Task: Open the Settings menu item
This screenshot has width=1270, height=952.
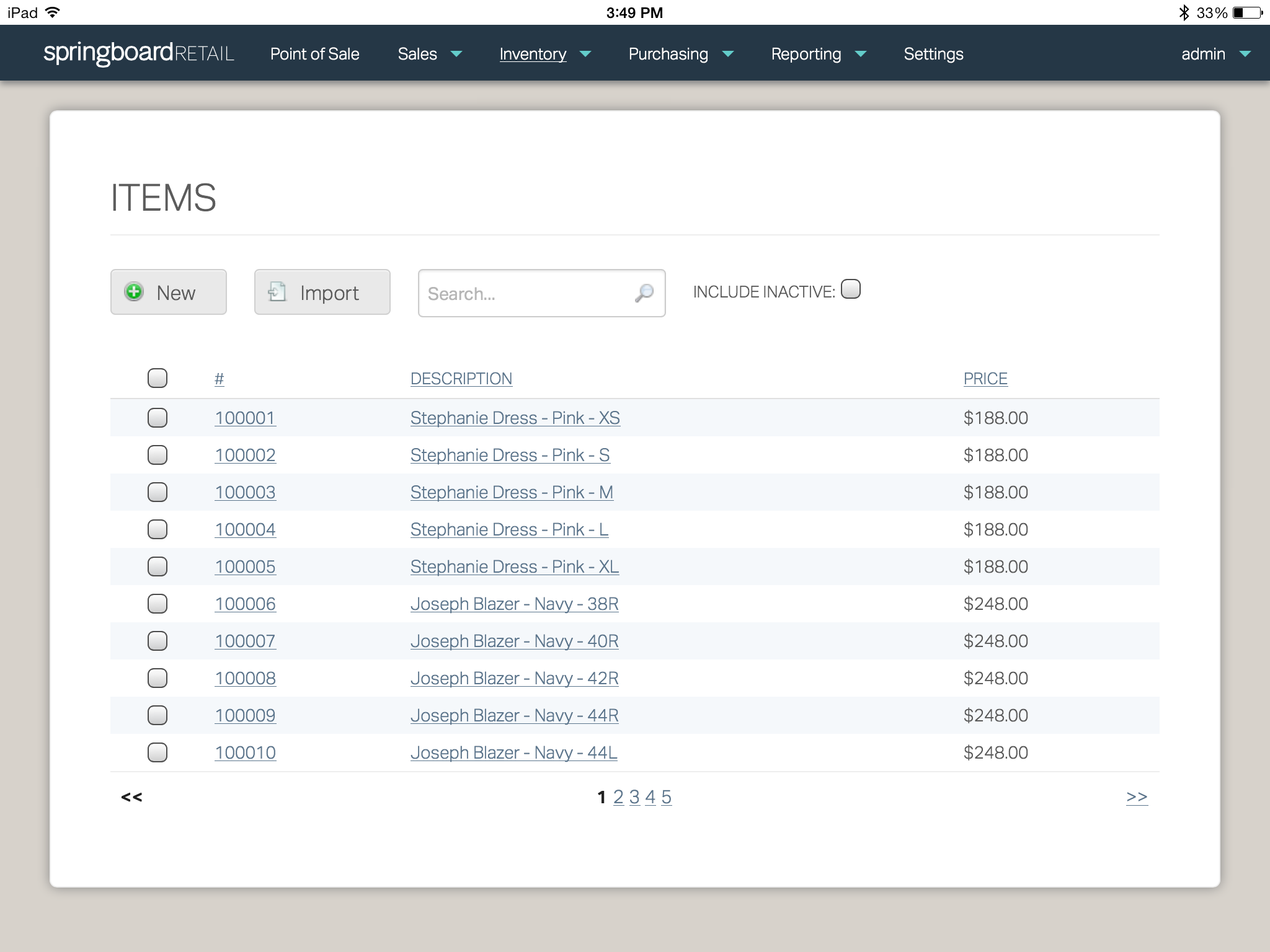Action: pyautogui.click(x=933, y=54)
